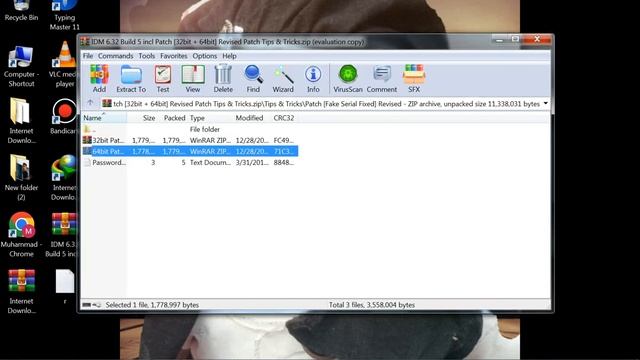Open the Wizard tool
This screenshot has width=640, height=360.
click(x=283, y=78)
